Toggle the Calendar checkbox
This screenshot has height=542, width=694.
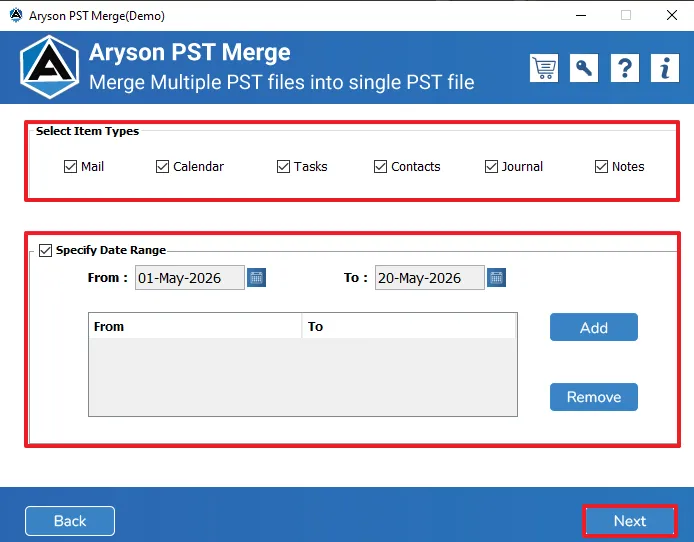point(162,166)
